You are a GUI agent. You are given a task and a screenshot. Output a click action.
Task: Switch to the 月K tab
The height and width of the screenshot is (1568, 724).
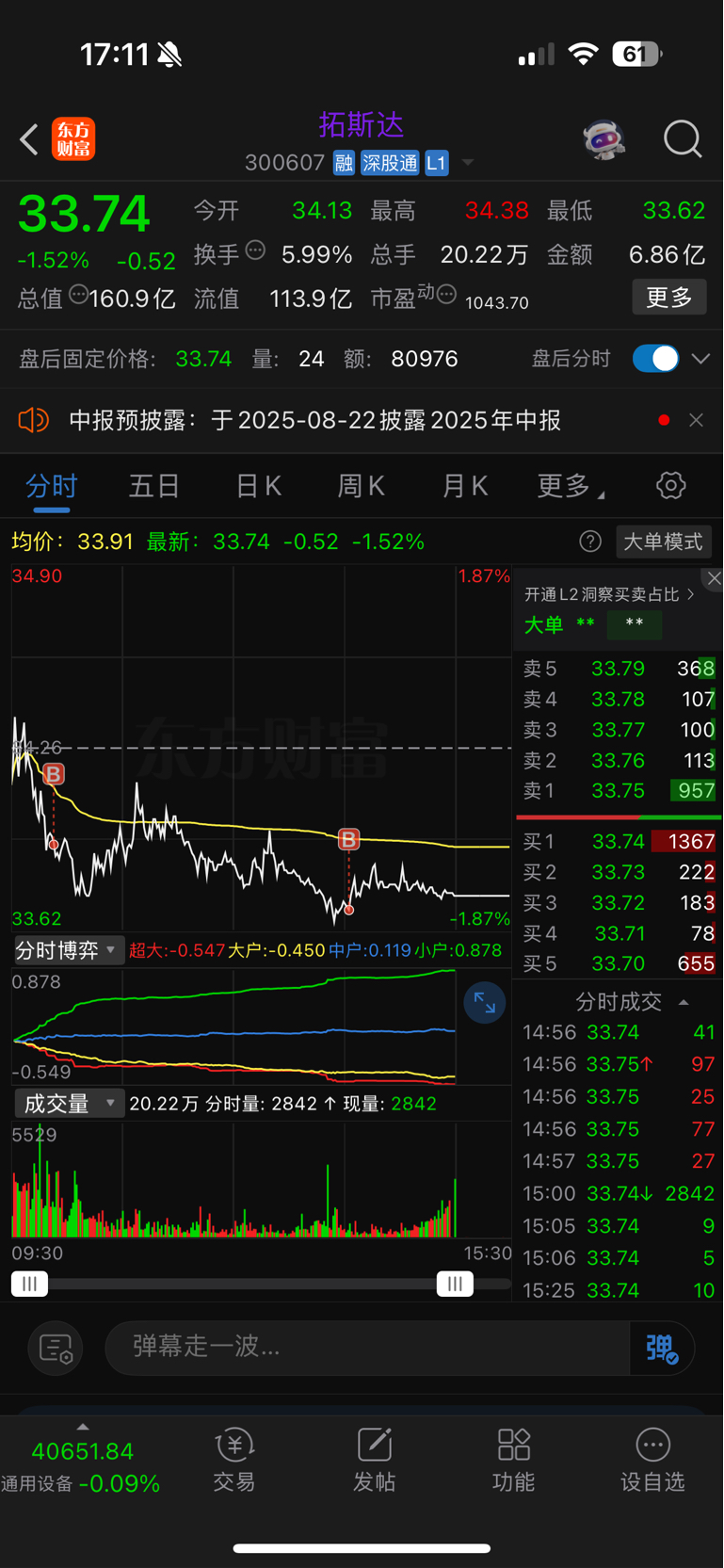464,486
